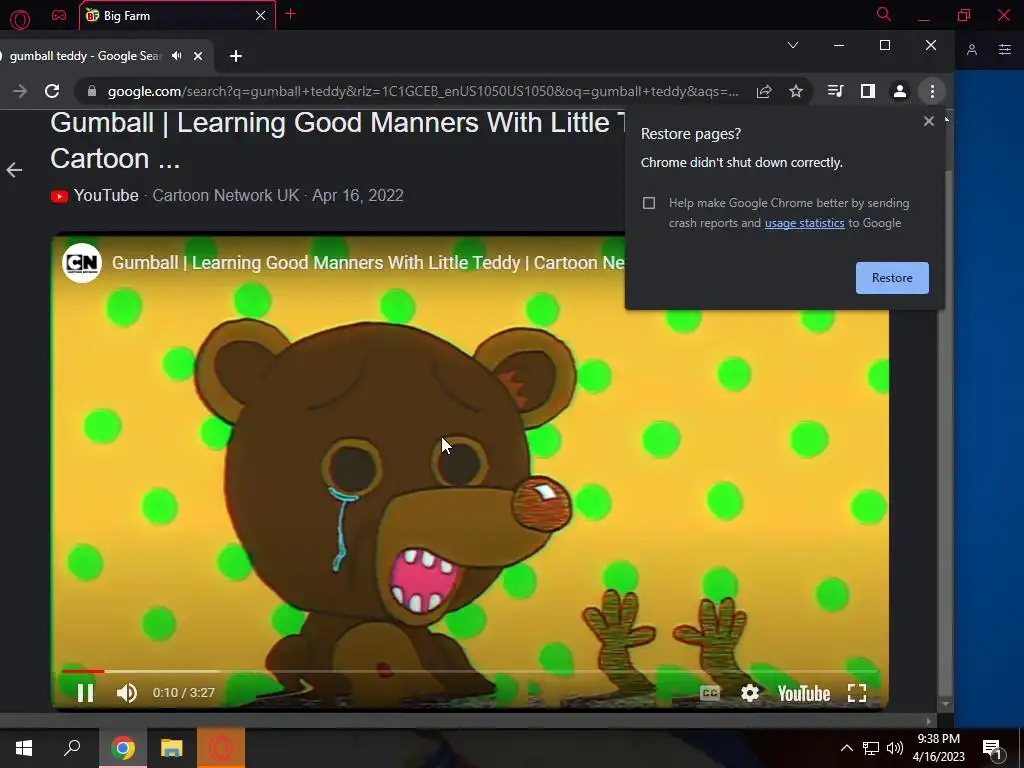Toggle Chrome side panel
The width and height of the screenshot is (1024, 768).
point(867,91)
